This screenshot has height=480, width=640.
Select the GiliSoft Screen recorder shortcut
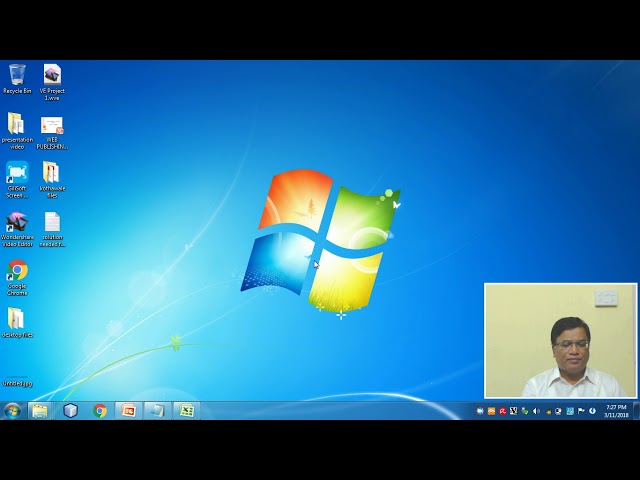click(x=17, y=180)
